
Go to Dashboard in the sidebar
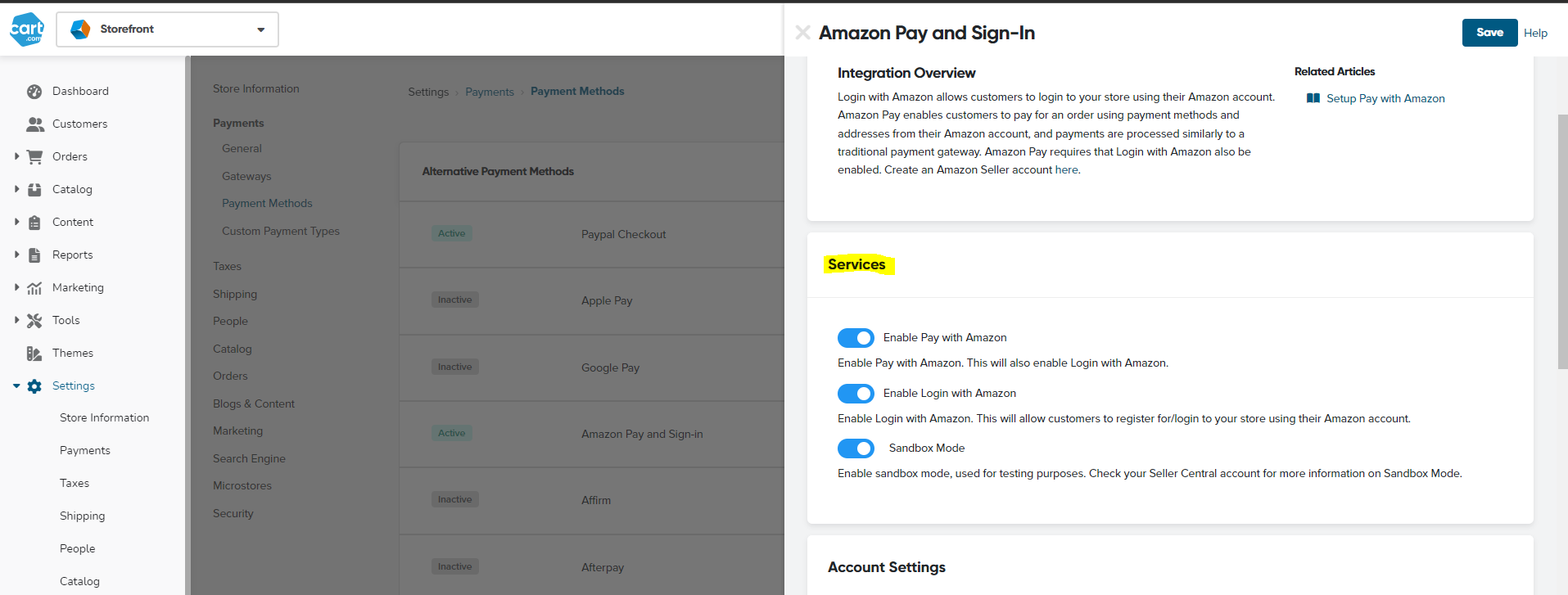80,91
